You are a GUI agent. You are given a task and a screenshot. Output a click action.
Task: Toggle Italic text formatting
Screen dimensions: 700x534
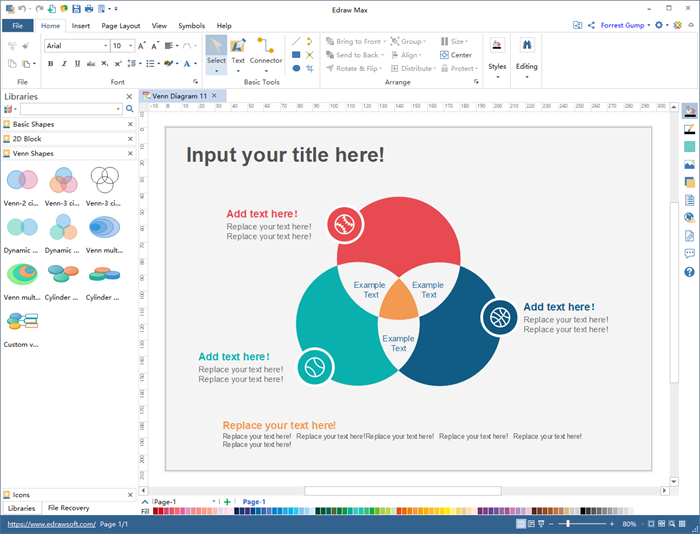tap(64, 64)
